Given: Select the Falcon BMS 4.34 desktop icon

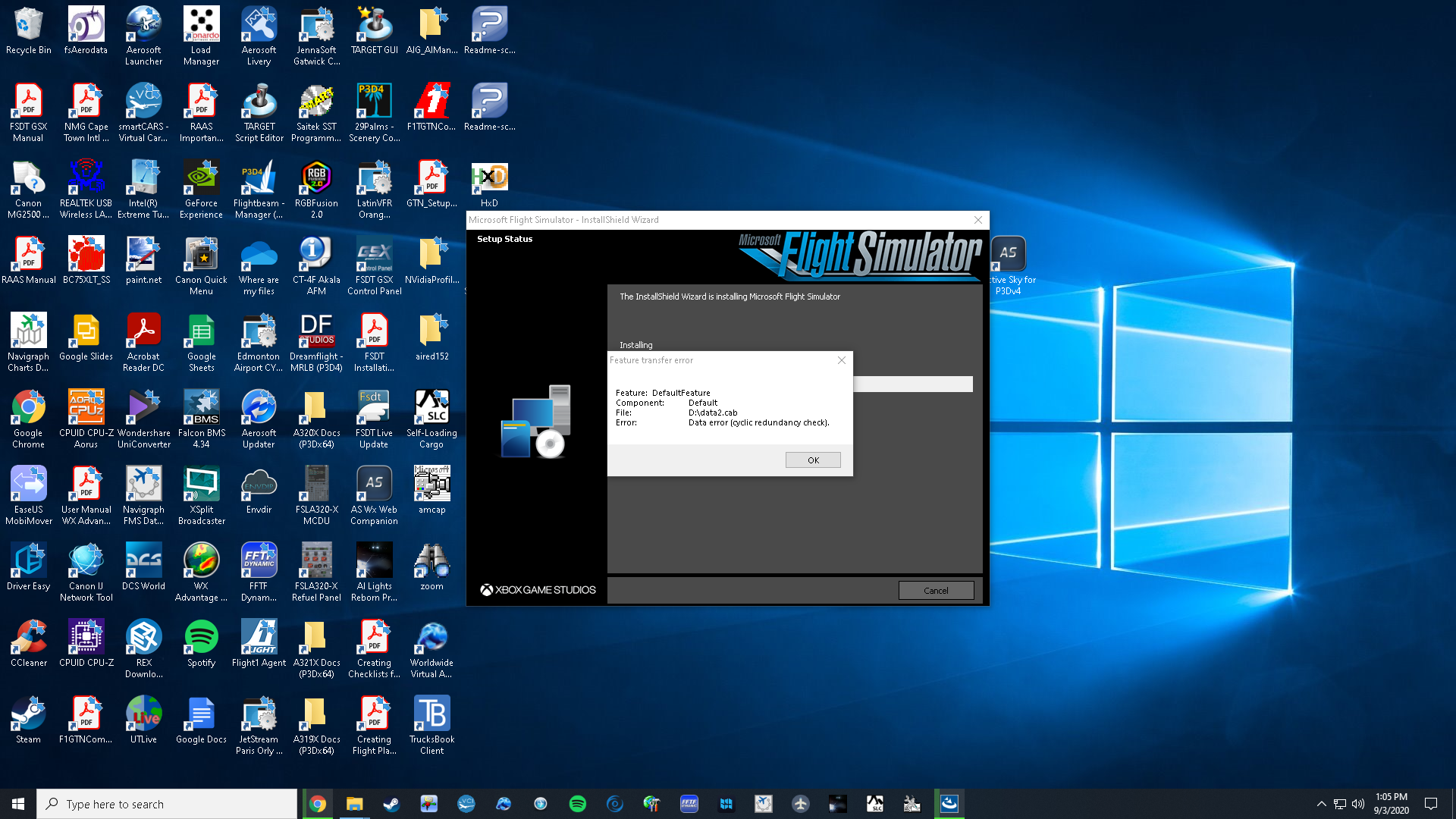Looking at the screenshot, I should [202, 419].
